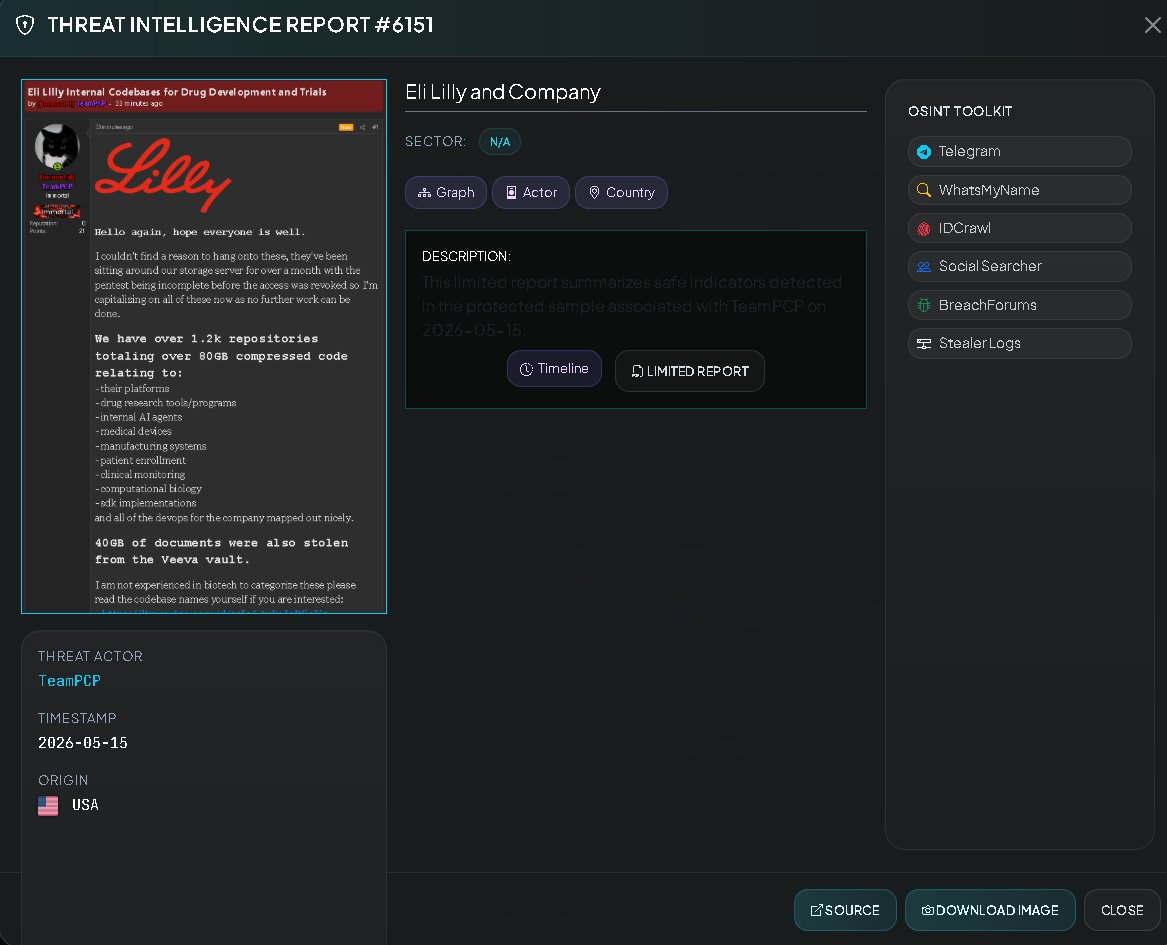Open the Graph view button
Viewport: 1167px width, 945px height.
(x=446, y=193)
